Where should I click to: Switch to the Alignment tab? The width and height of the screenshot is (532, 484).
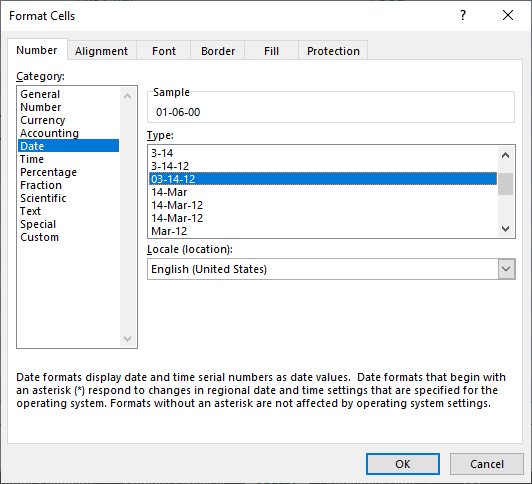point(101,51)
